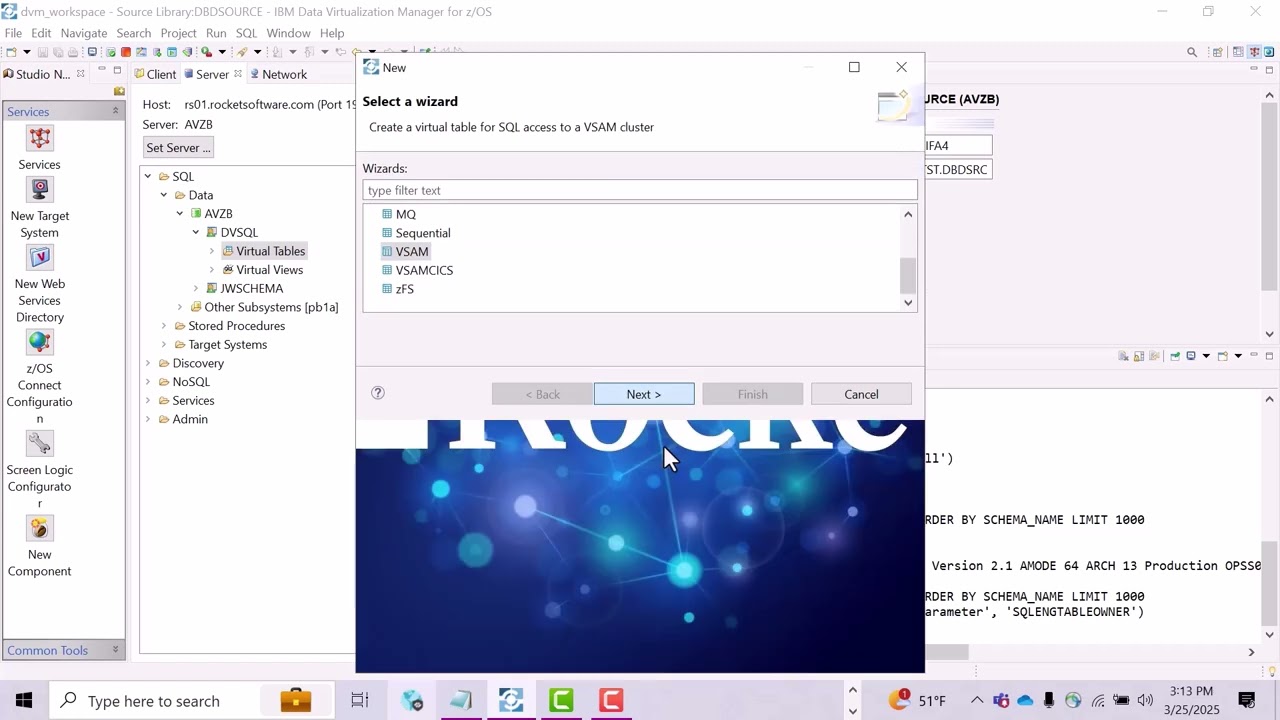Click the Display Selected Console icon

point(1190,356)
